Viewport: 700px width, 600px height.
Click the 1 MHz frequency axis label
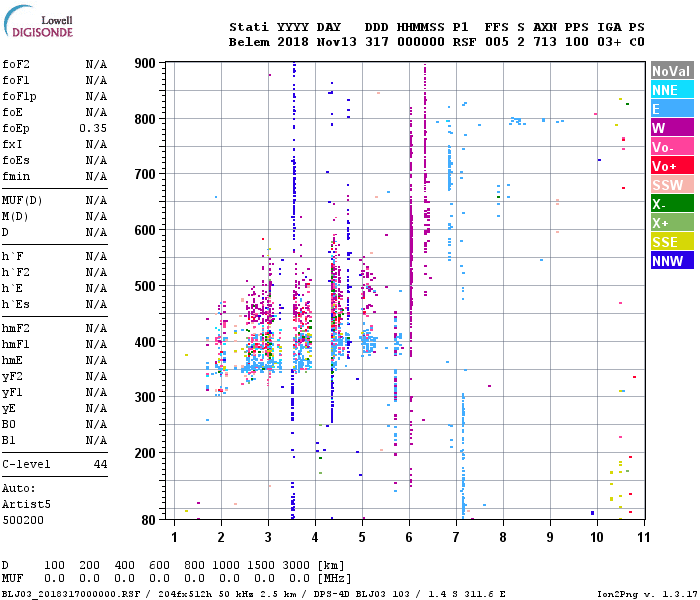click(x=174, y=537)
